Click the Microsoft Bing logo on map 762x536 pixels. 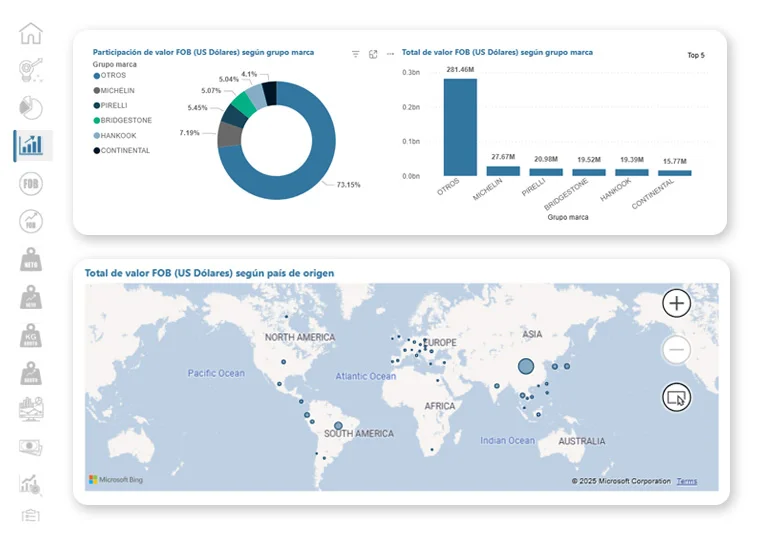pos(116,480)
